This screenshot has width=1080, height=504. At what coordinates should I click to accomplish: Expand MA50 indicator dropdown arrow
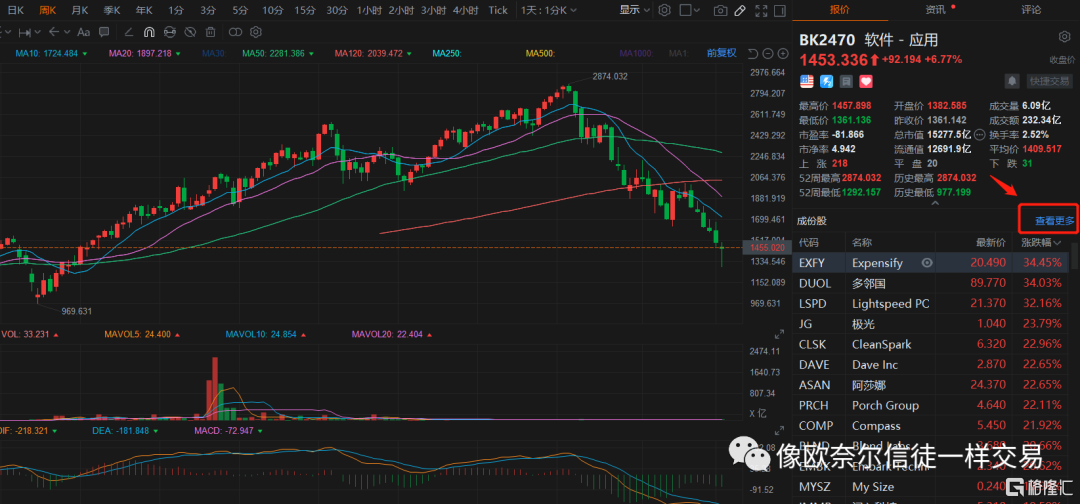pos(311,53)
